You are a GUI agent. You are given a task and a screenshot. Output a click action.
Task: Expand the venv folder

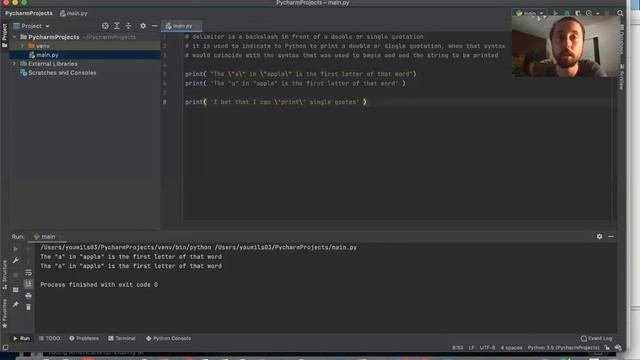(23, 46)
